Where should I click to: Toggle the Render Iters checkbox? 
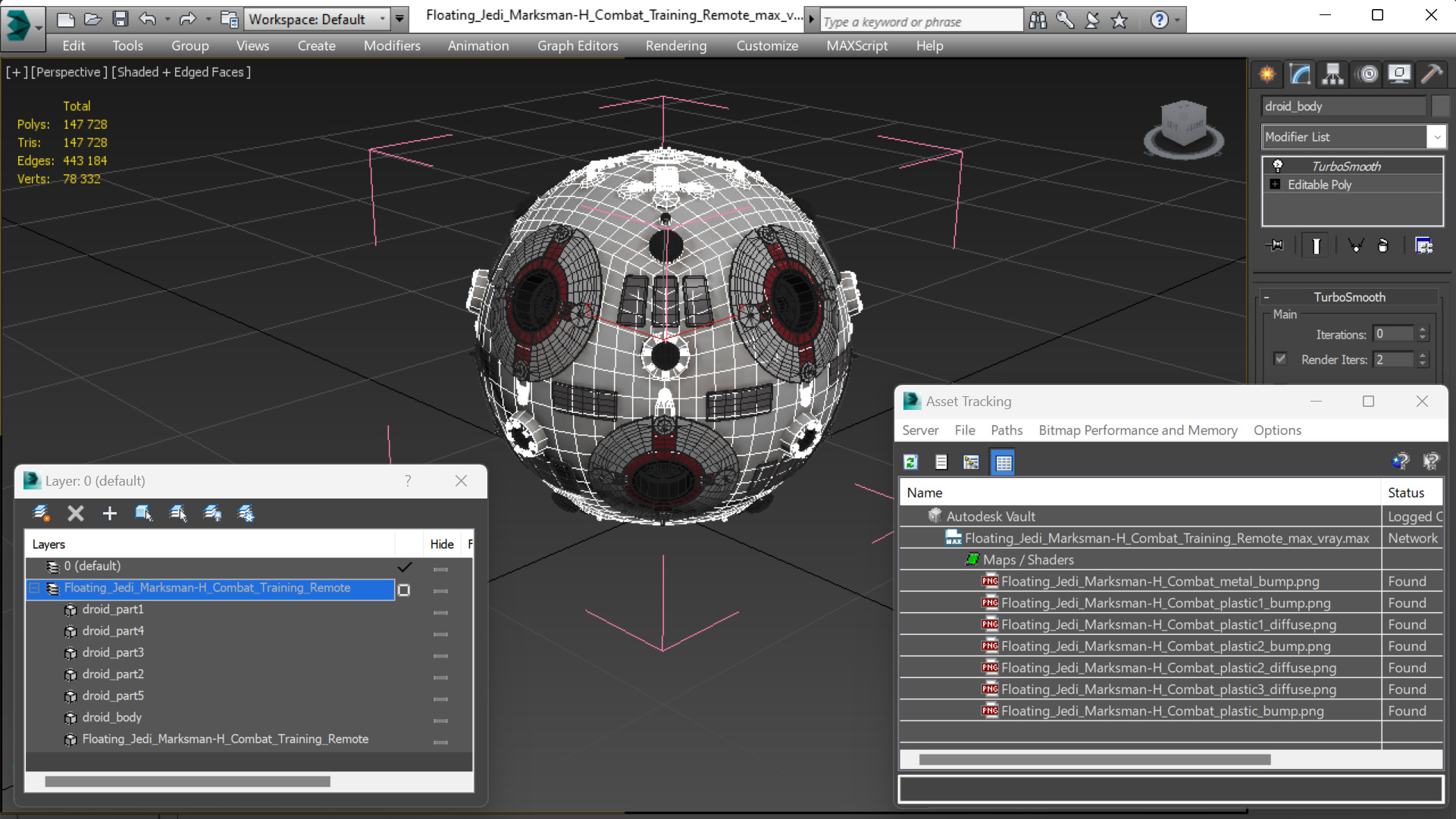1281,359
